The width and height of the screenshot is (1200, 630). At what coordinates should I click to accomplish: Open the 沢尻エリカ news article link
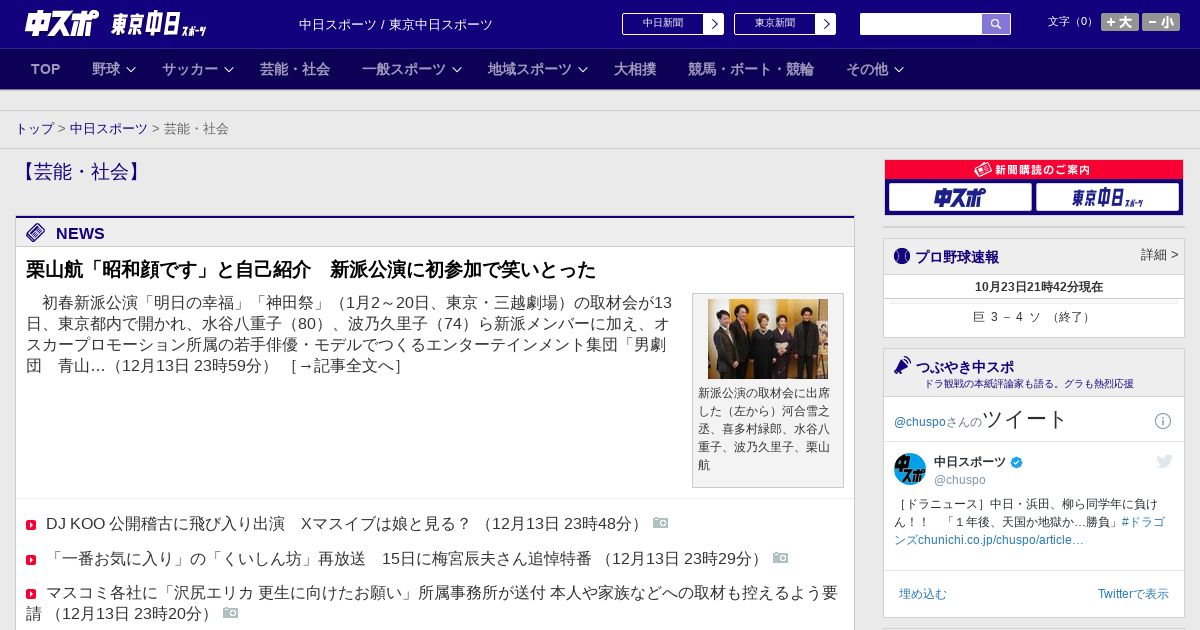[432, 603]
